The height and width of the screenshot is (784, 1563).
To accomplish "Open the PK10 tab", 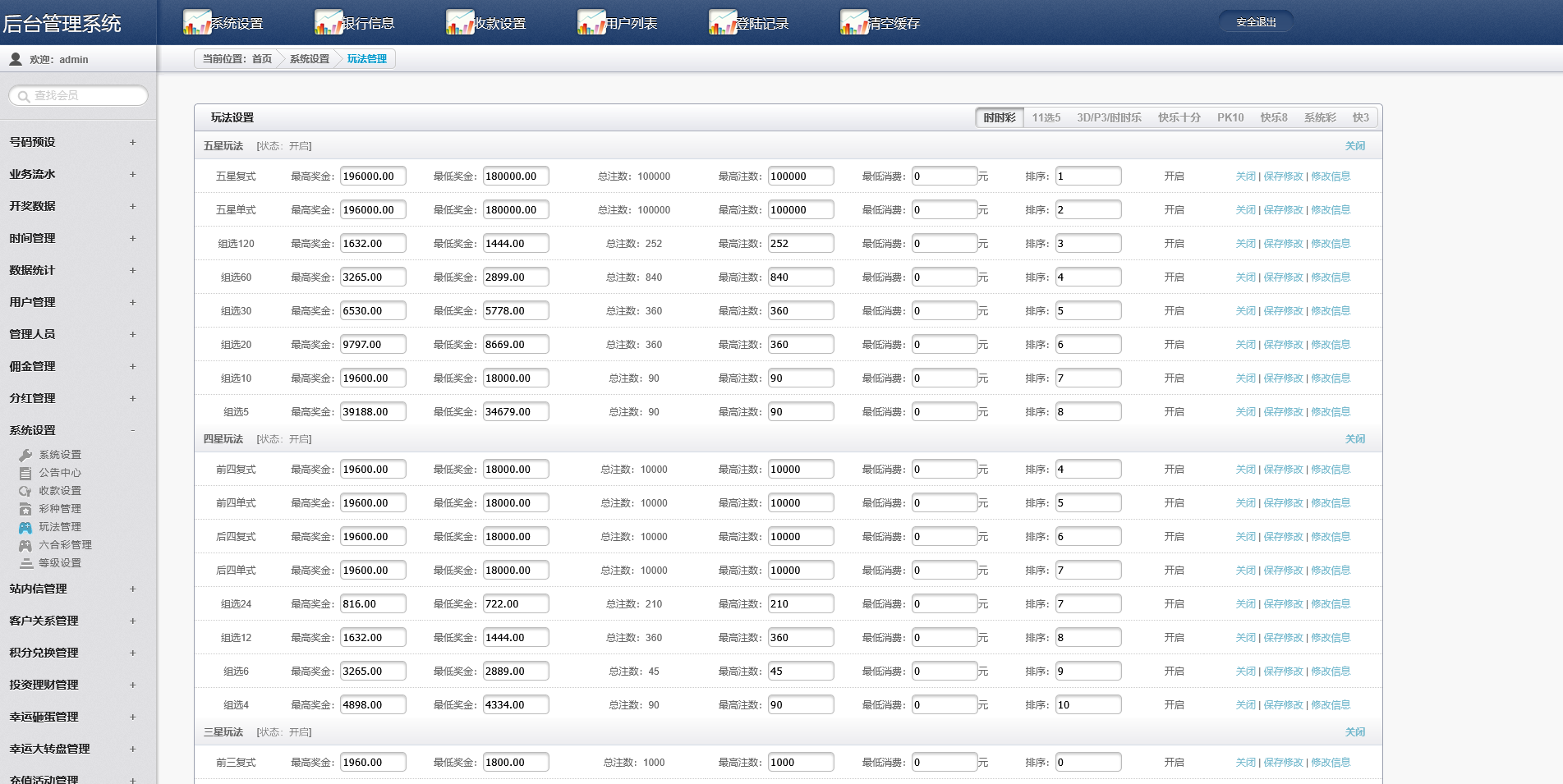I will (1230, 118).
